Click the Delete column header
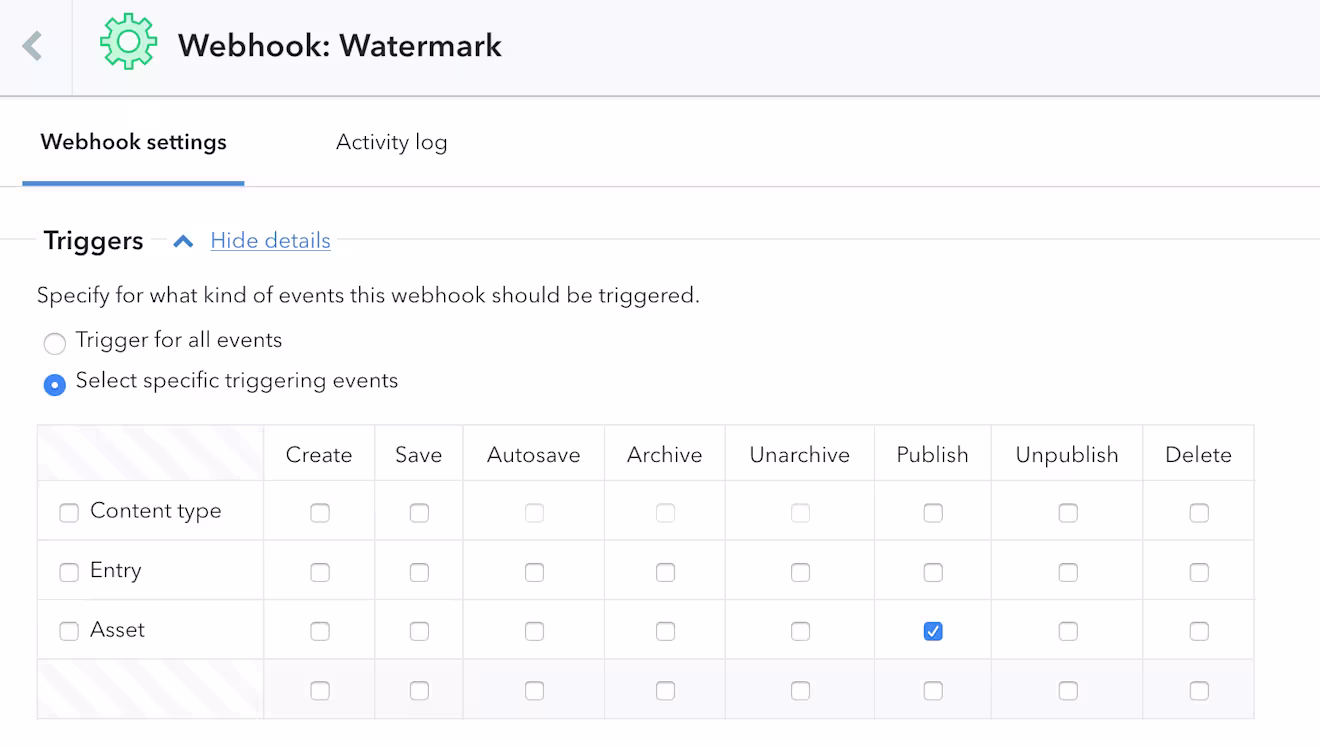This screenshot has height=748, width=1320. pos(1198,455)
